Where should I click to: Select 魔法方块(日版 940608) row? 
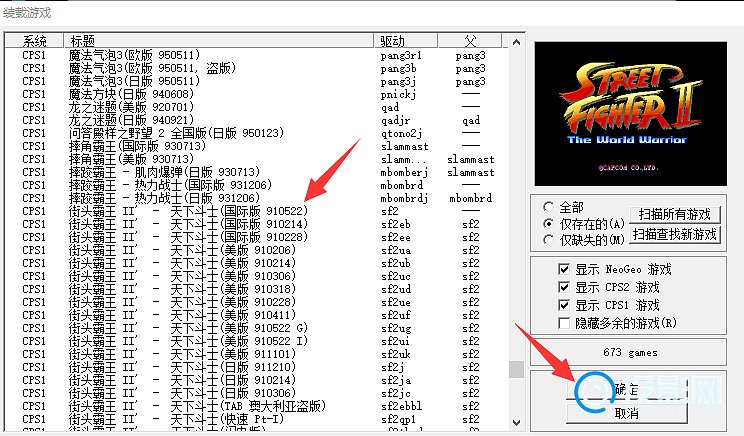(x=256, y=94)
